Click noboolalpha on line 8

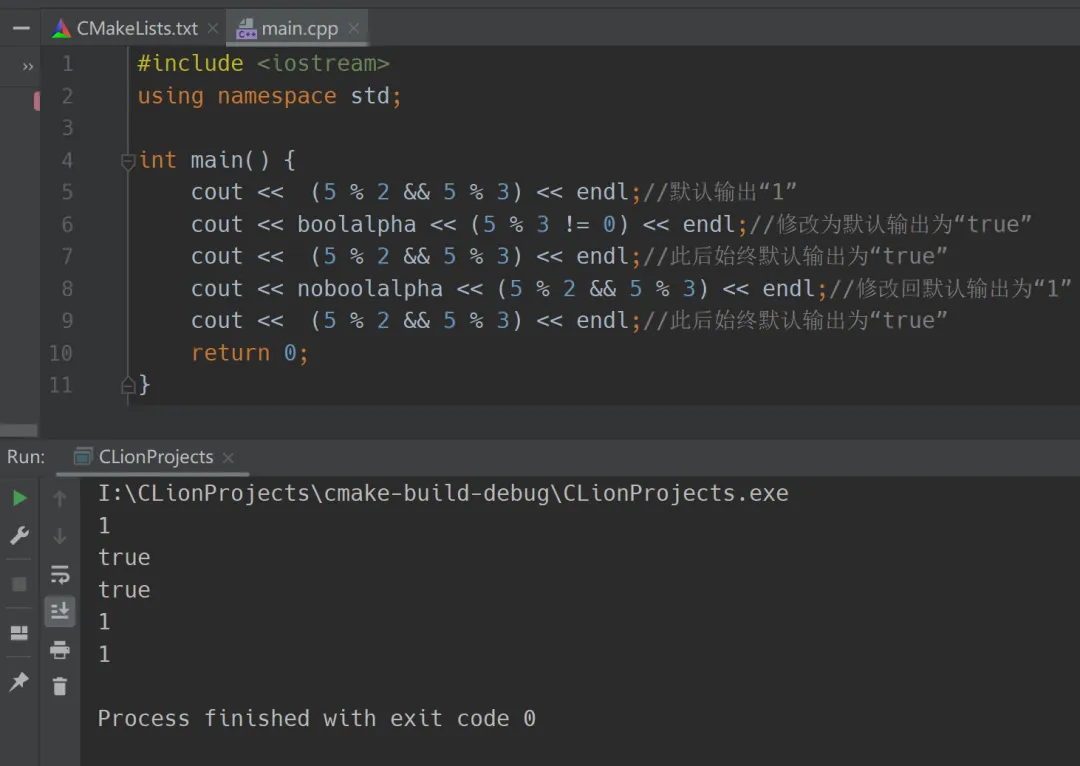point(370,288)
